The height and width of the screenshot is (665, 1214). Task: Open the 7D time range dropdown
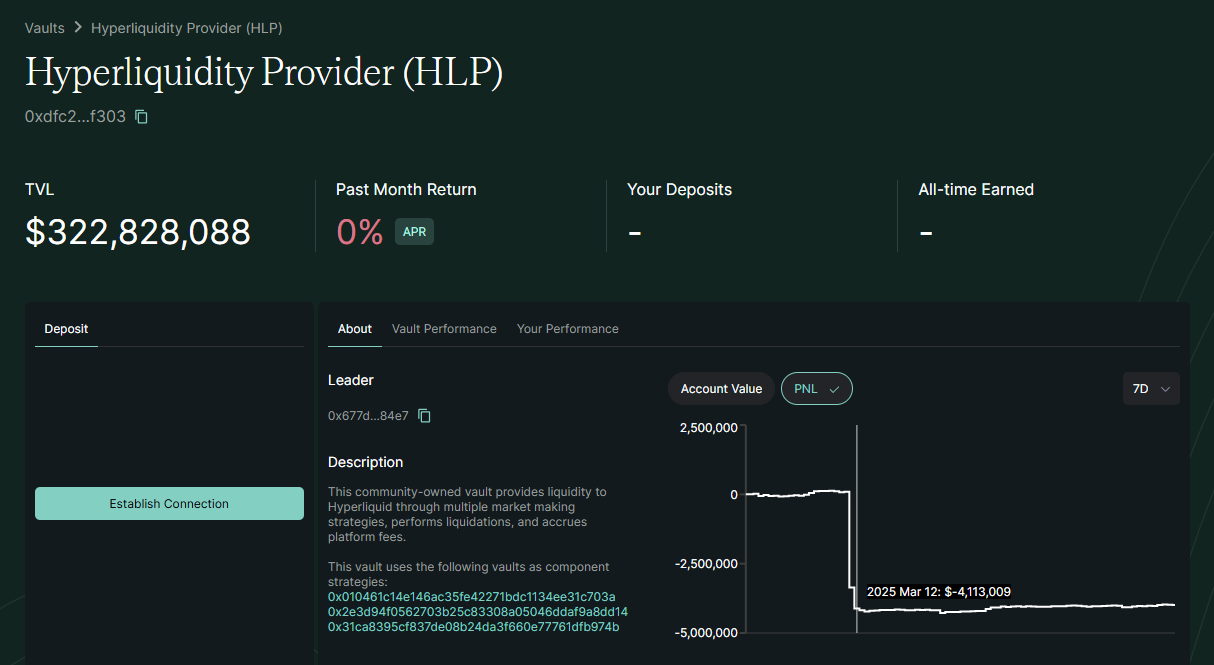tap(1151, 389)
